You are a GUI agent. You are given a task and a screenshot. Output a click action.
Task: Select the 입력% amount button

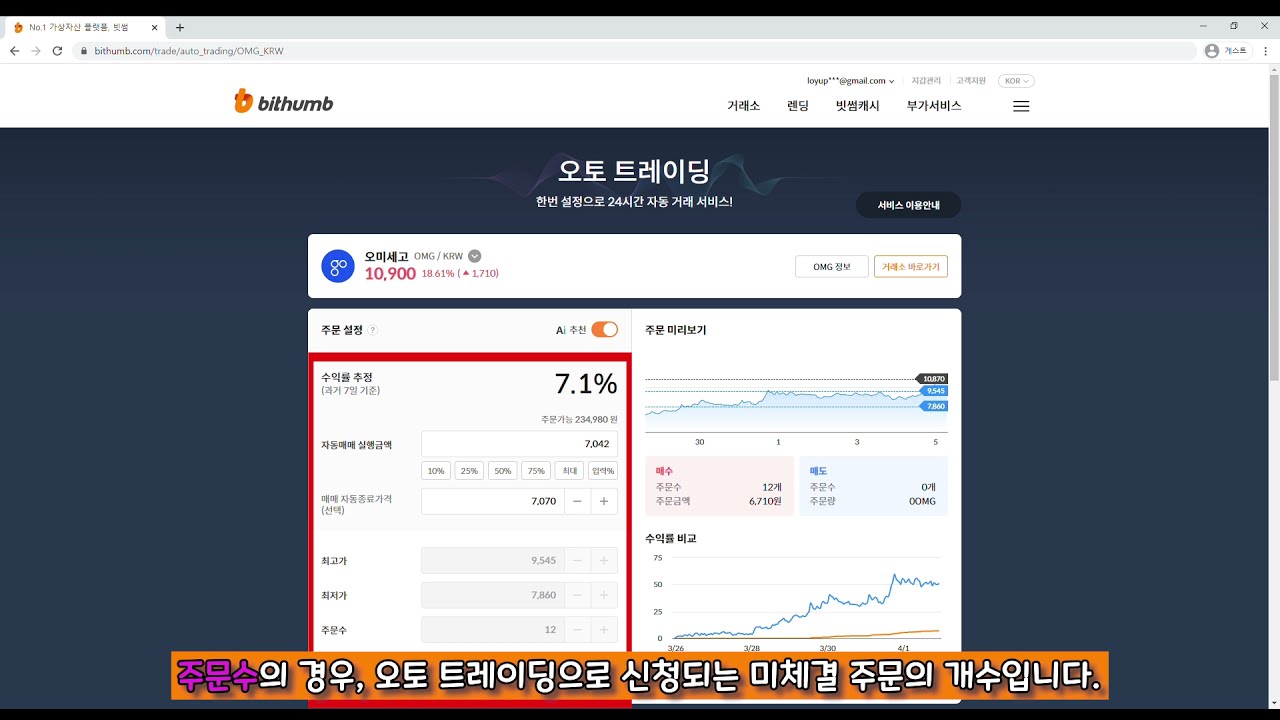click(603, 471)
